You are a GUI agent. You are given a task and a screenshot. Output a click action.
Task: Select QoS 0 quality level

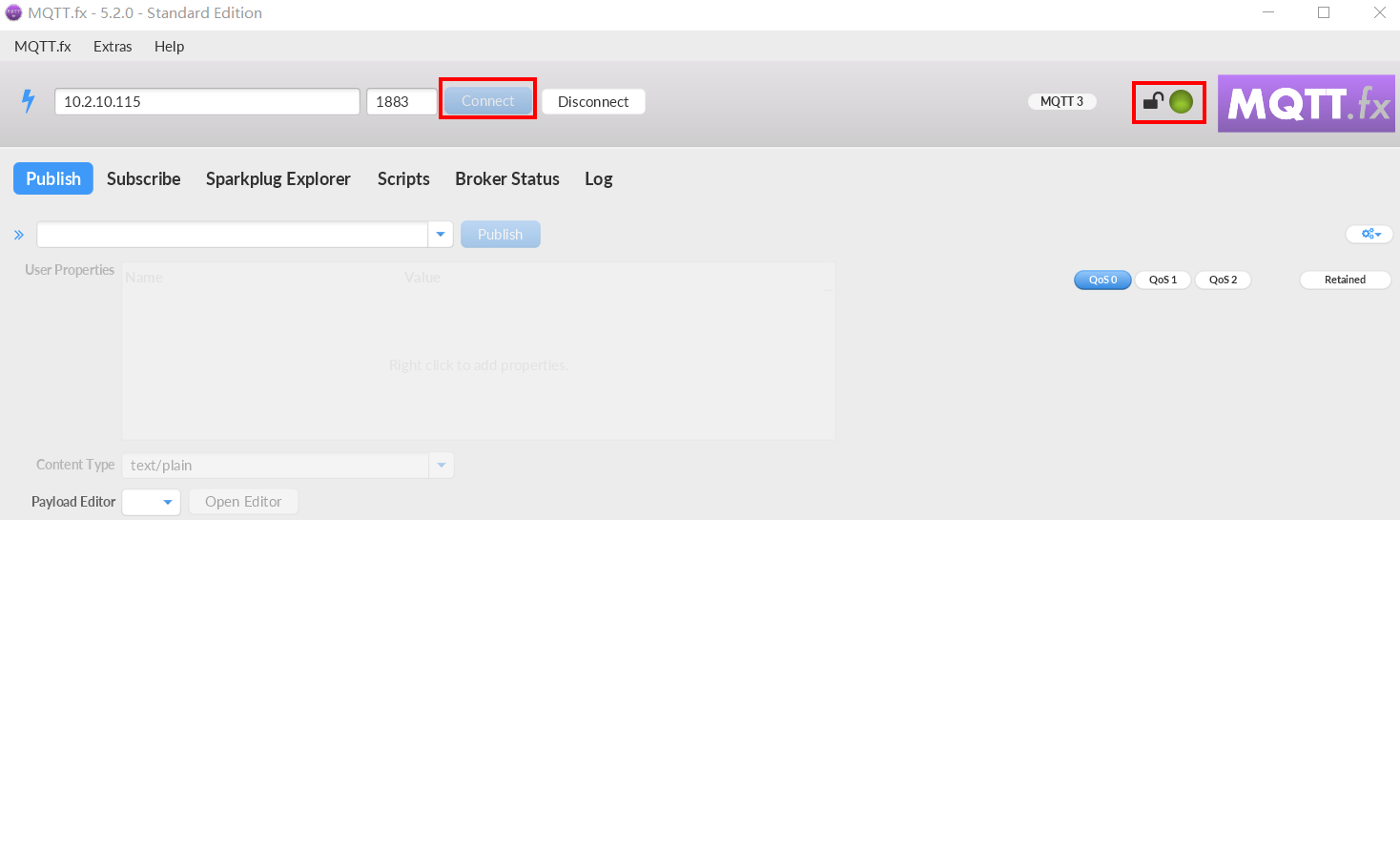(x=1102, y=280)
